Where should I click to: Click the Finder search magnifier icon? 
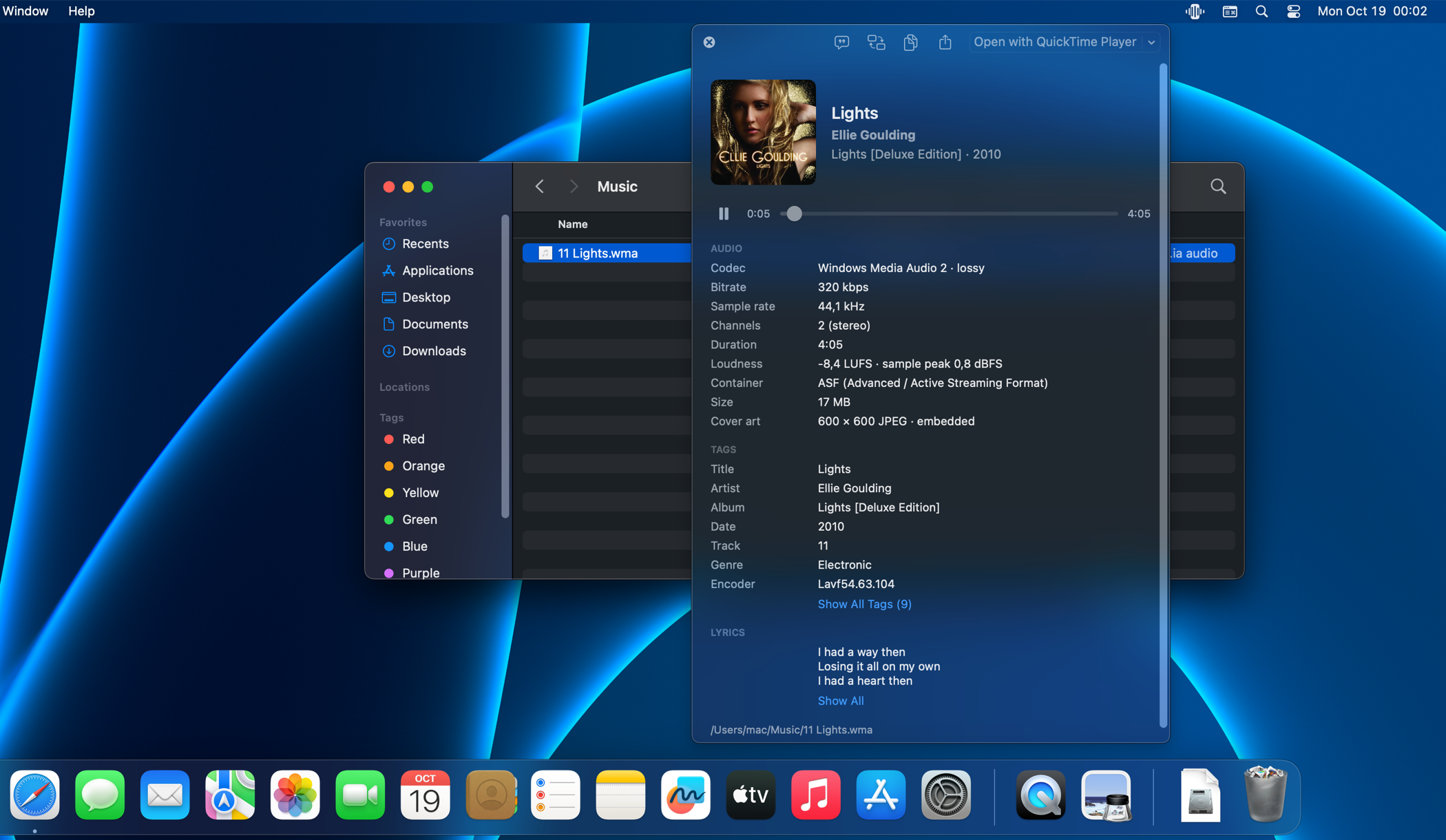[x=1218, y=187]
